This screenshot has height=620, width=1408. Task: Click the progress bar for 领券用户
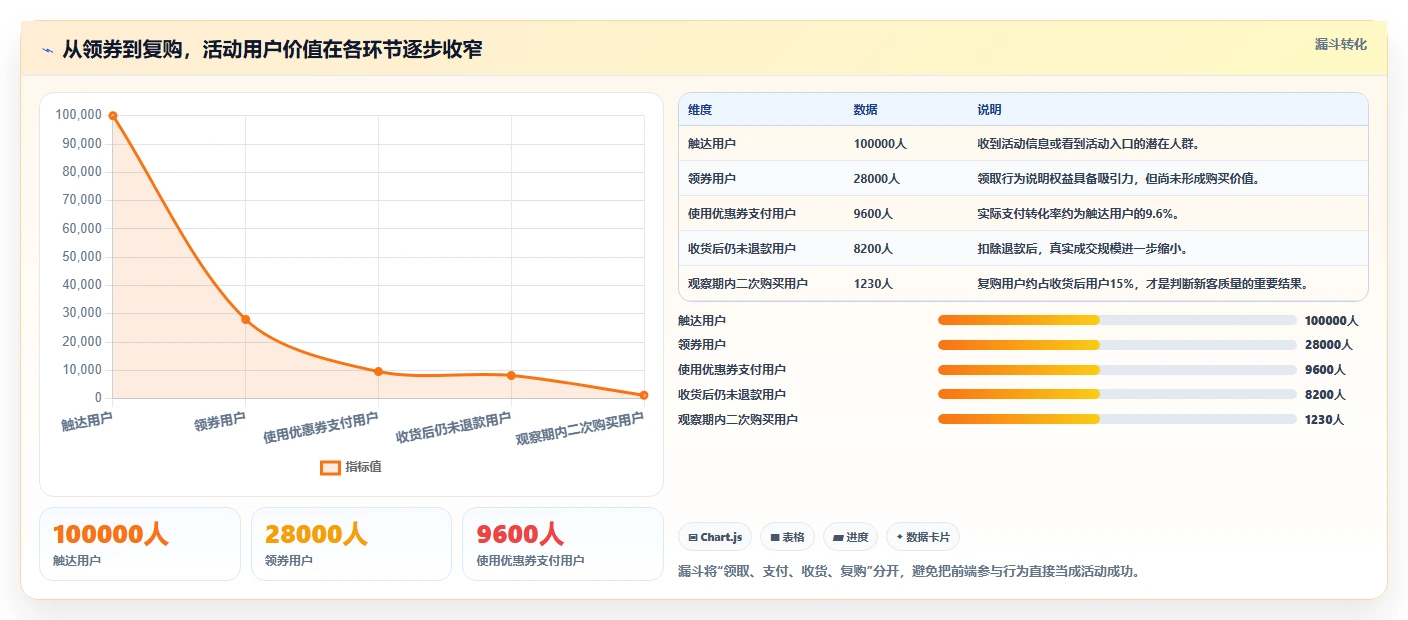[x=1117, y=345]
